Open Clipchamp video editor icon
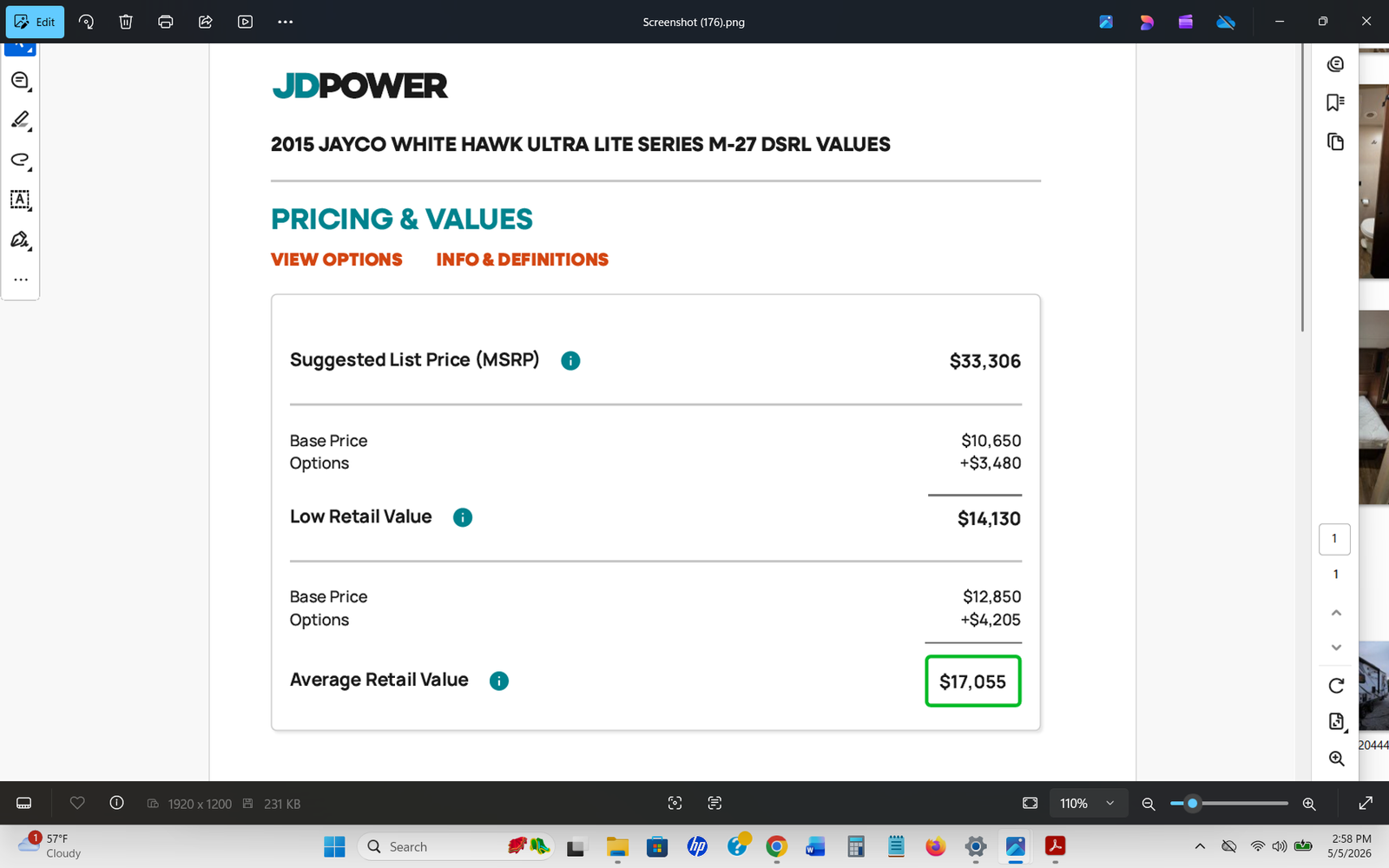The width and height of the screenshot is (1389, 868). click(x=1186, y=22)
